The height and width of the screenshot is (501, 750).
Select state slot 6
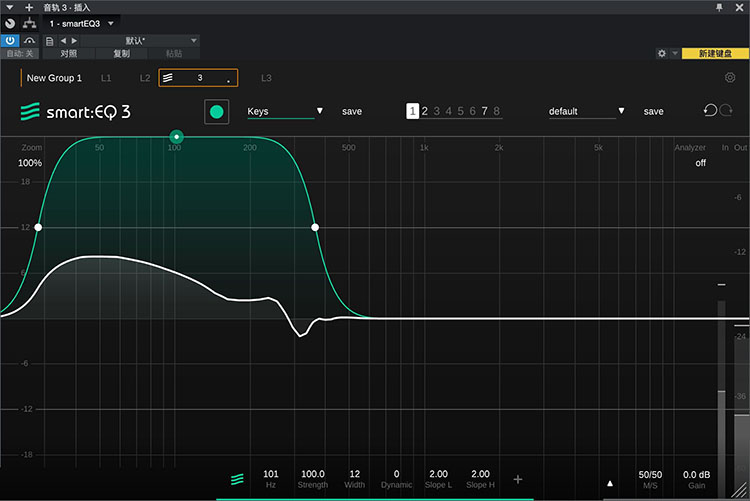point(472,111)
